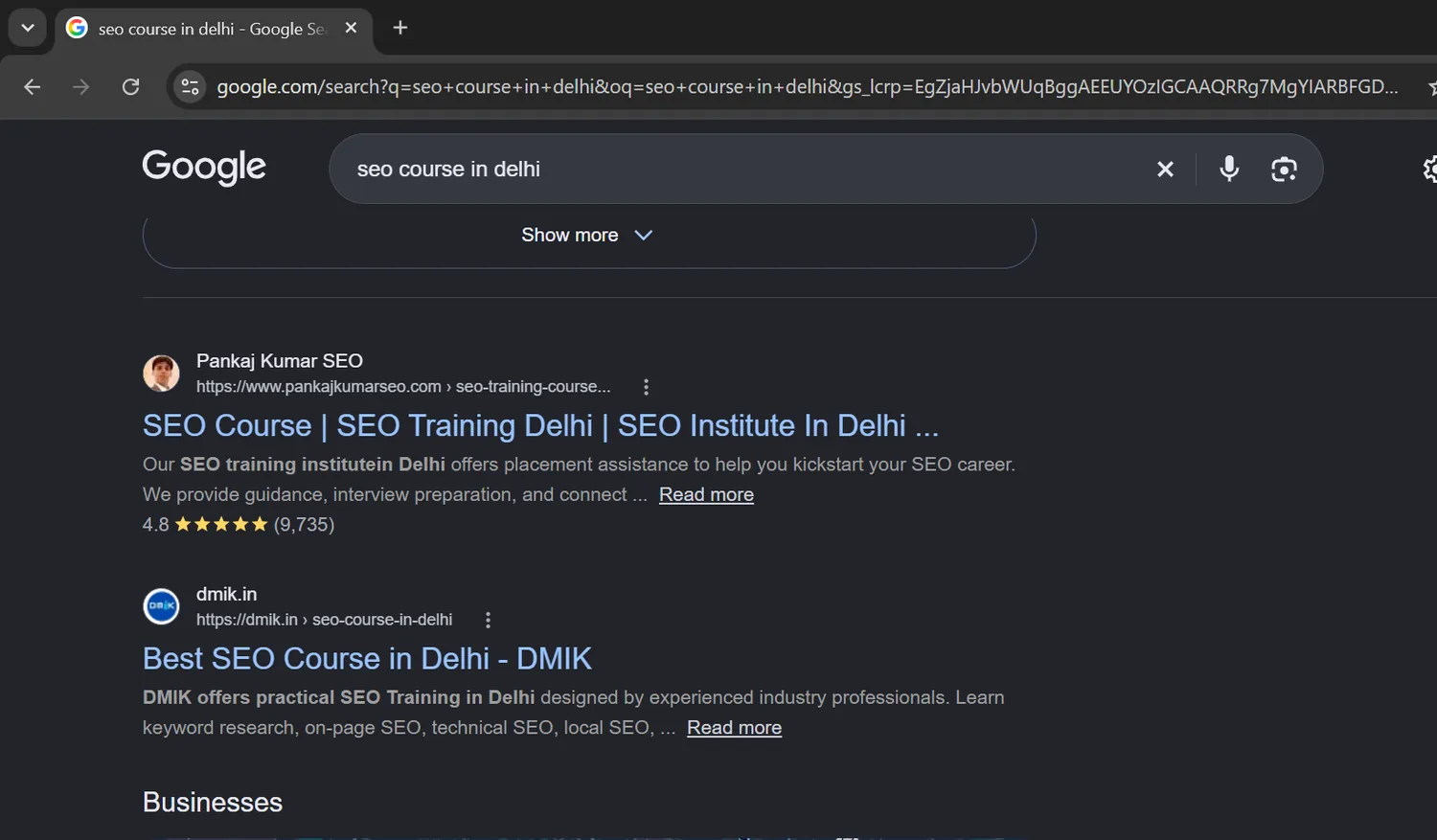1437x840 pixels.
Task: Click Read more under DMIK snippet
Action: click(x=734, y=728)
